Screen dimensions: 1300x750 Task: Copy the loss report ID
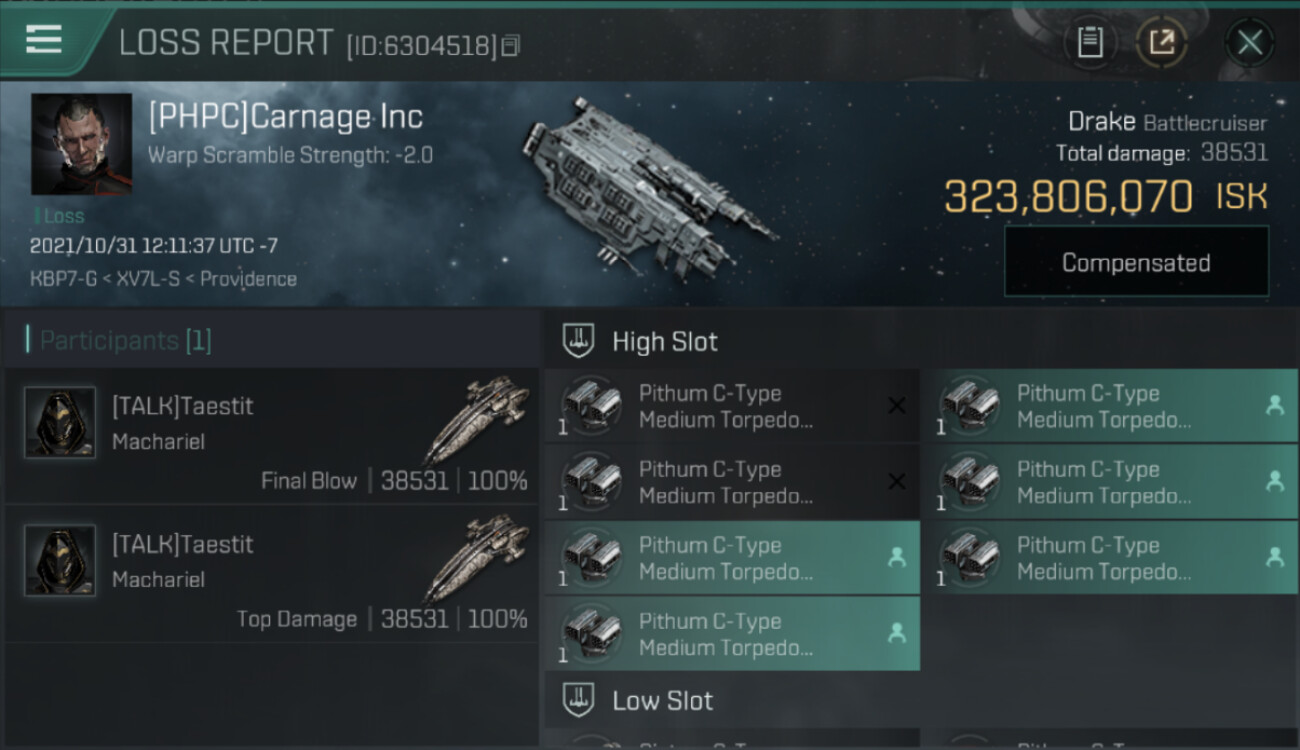pyautogui.click(x=511, y=45)
